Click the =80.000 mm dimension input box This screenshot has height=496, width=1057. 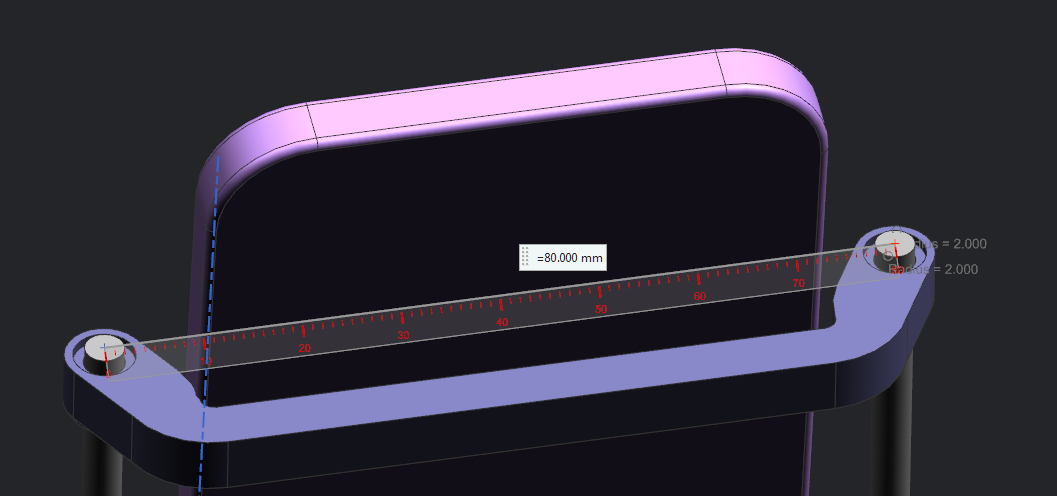click(562, 257)
